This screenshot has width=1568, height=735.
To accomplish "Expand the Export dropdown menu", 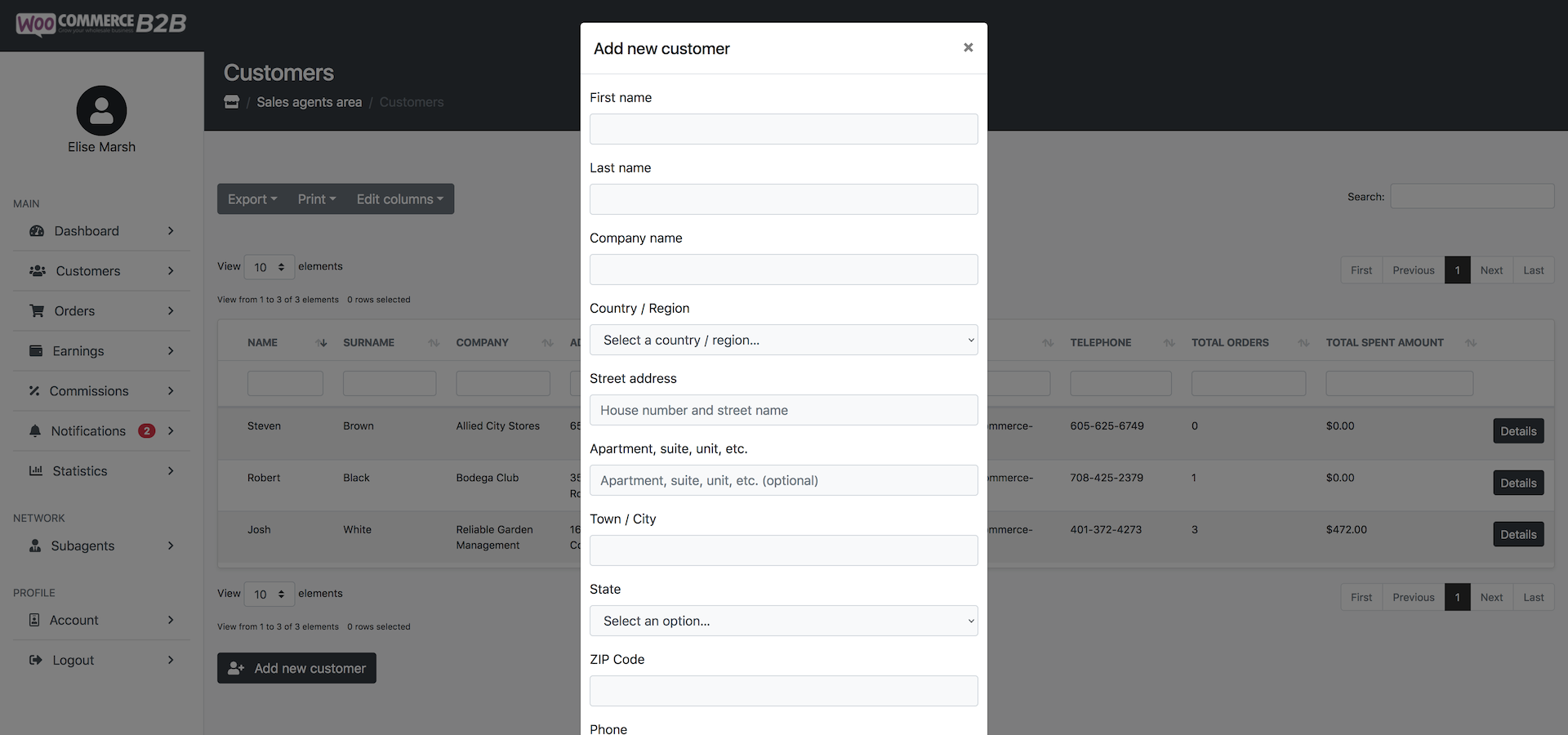I will tap(252, 199).
